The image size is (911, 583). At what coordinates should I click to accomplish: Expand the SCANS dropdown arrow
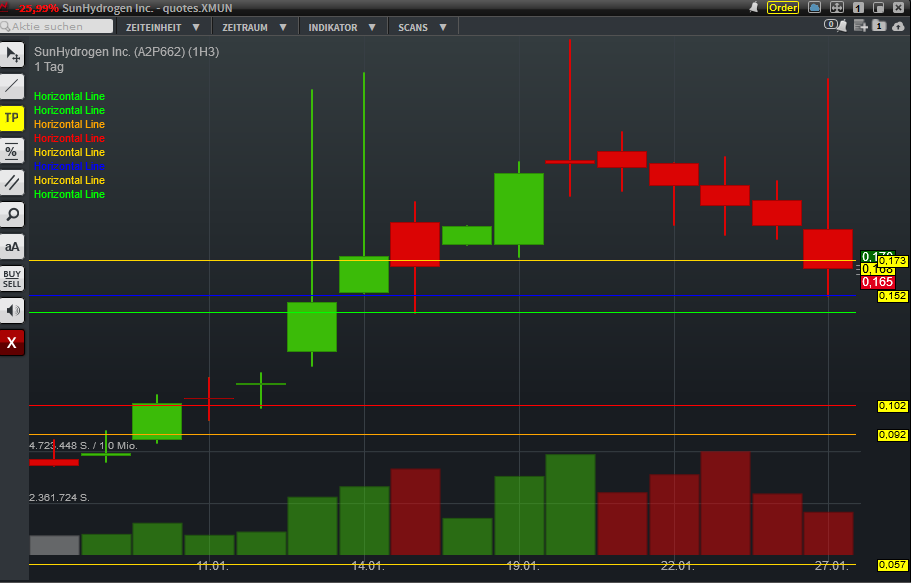[443, 27]
